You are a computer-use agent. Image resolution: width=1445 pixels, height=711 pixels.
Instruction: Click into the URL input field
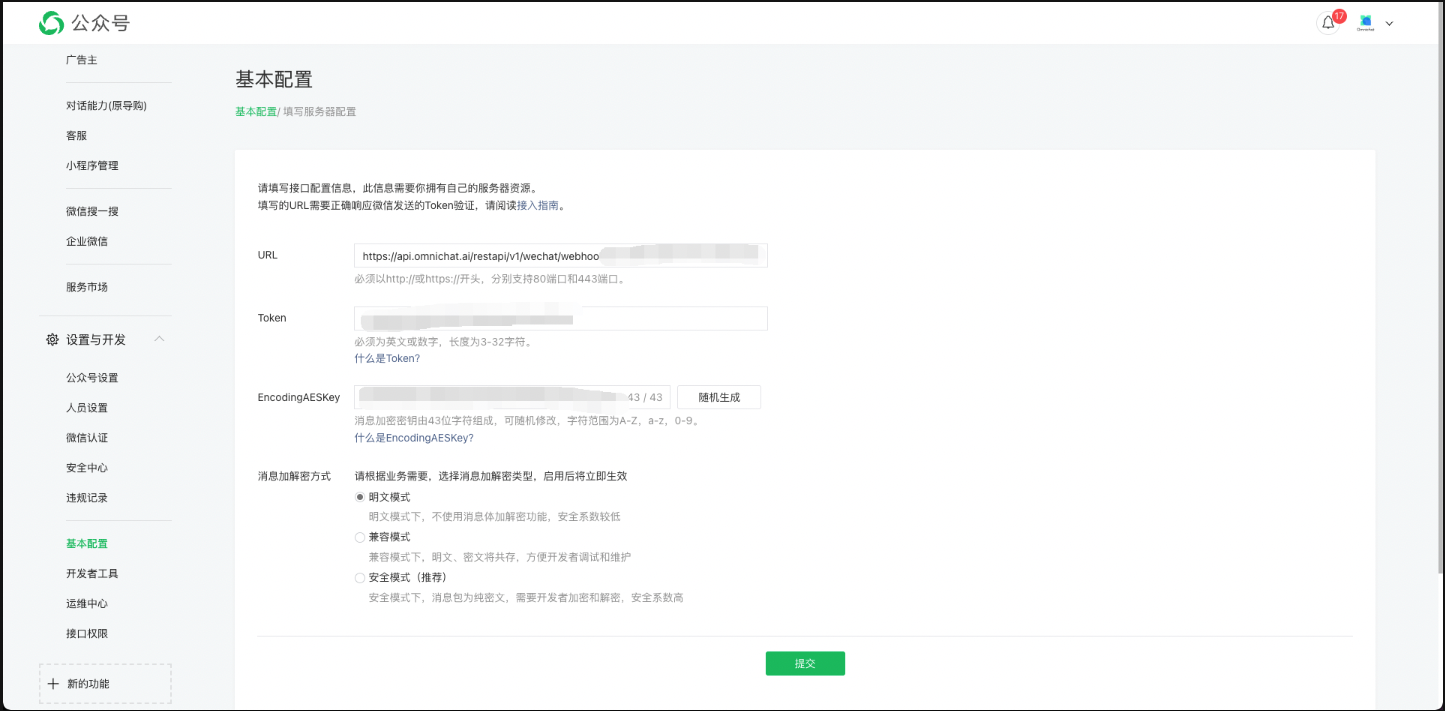560,256
